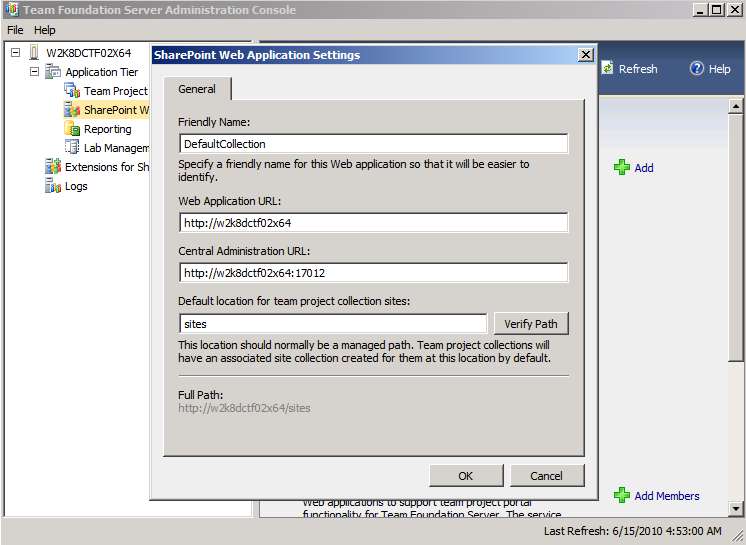This screenshot has height=545, width=746.
Task: Click the Refresh link text
Action: coord(638,69)
